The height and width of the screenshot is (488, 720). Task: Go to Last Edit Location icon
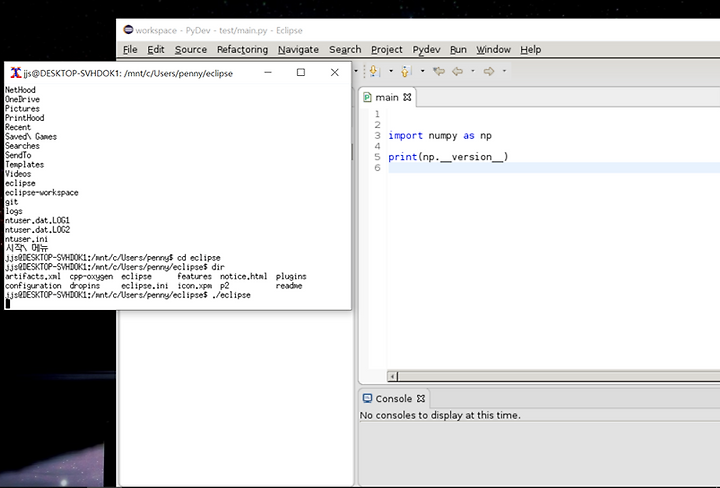pyautogui.click(x=439, y=71)
